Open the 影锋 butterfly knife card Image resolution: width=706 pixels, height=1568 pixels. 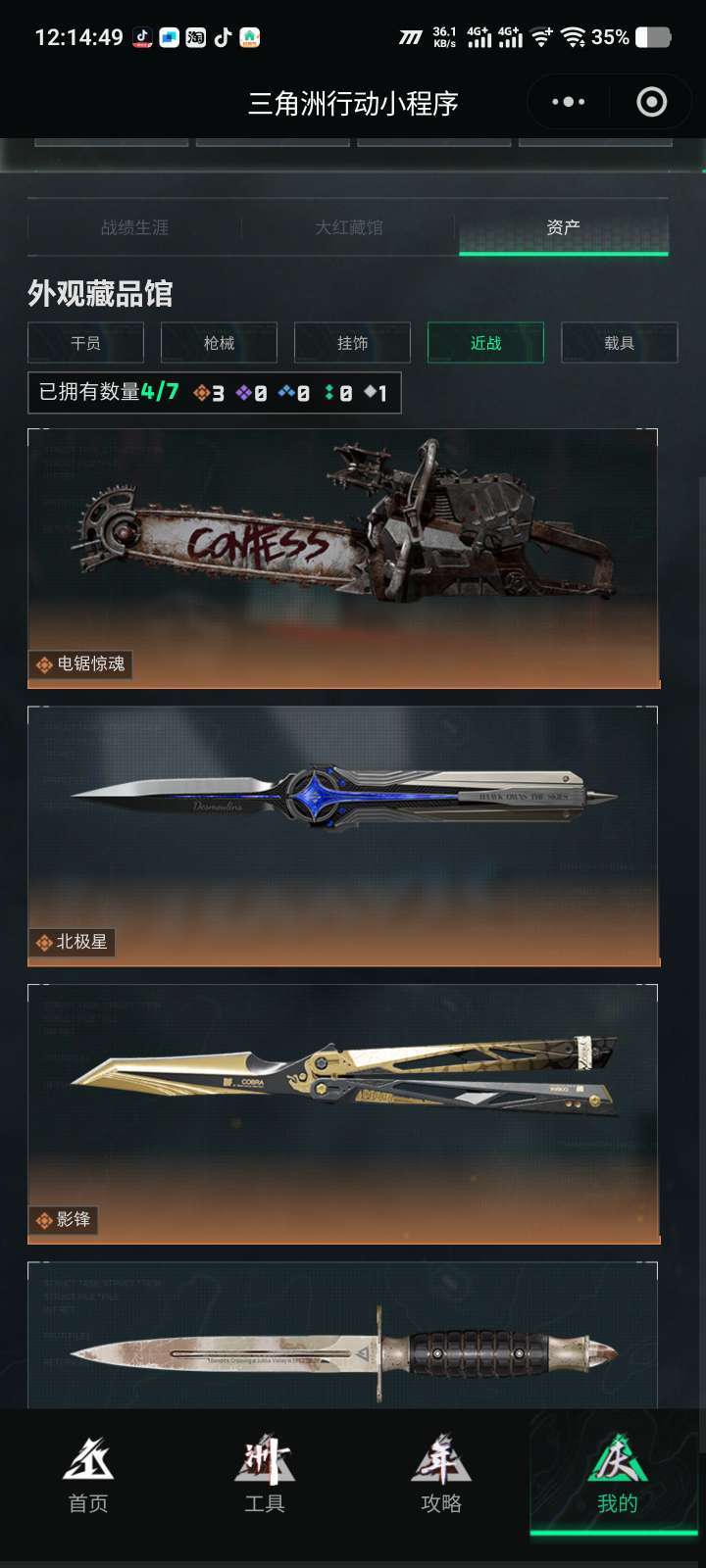click(343, 1114)
